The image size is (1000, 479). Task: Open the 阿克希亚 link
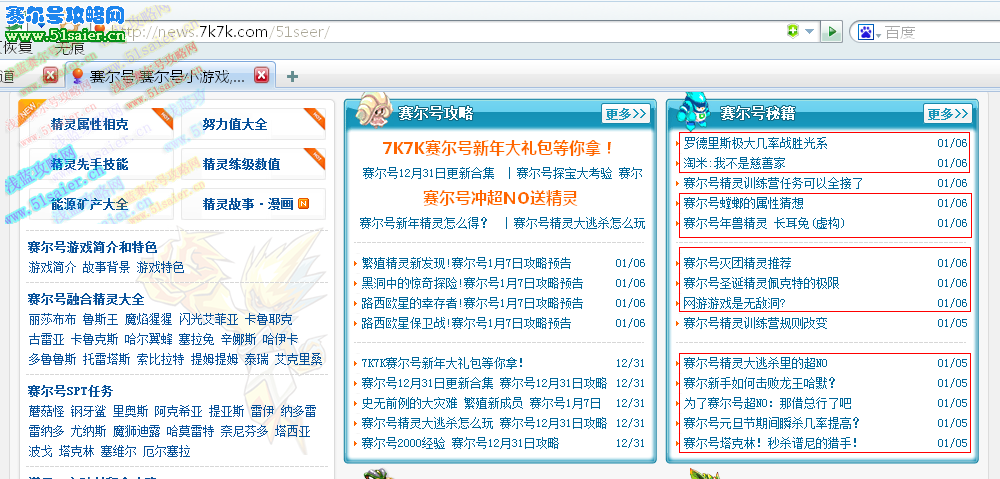point(178,411)
